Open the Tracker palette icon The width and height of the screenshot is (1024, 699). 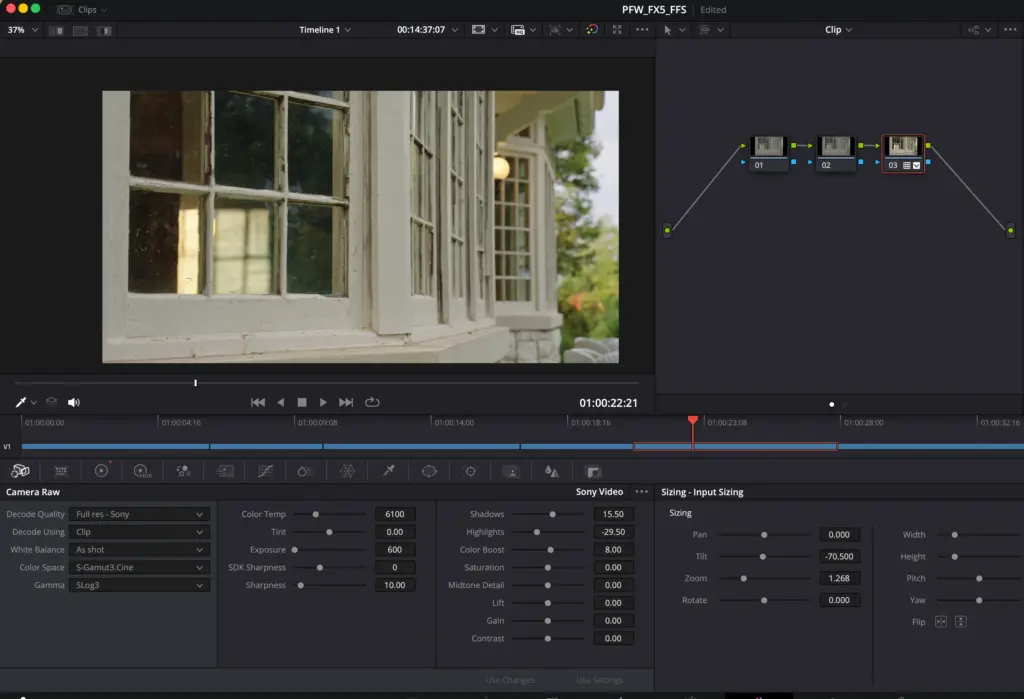click(470, 471)
